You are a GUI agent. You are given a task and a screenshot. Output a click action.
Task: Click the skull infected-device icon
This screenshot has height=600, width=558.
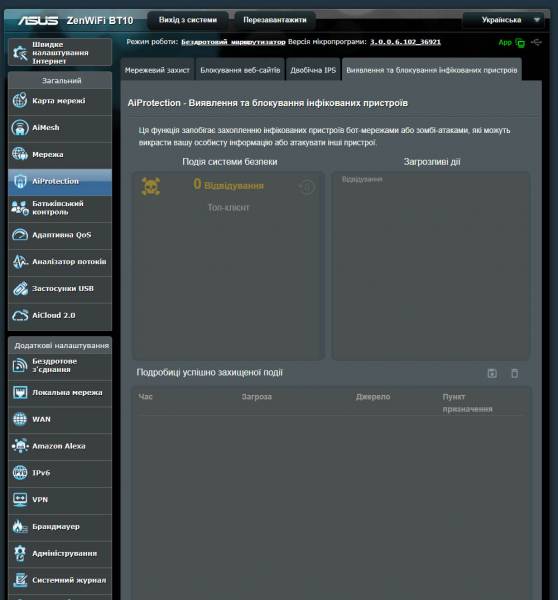151,186
